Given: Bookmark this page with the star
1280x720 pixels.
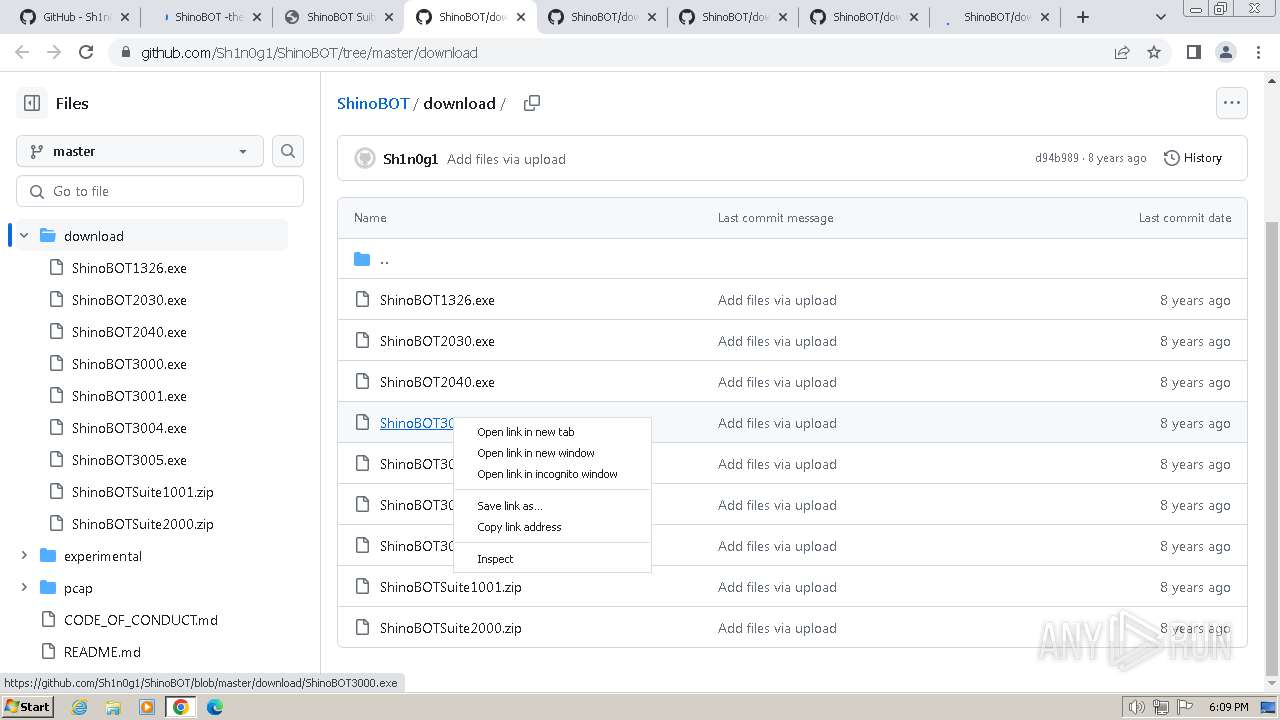Looking at the screenshot, I should [1154, 53].
